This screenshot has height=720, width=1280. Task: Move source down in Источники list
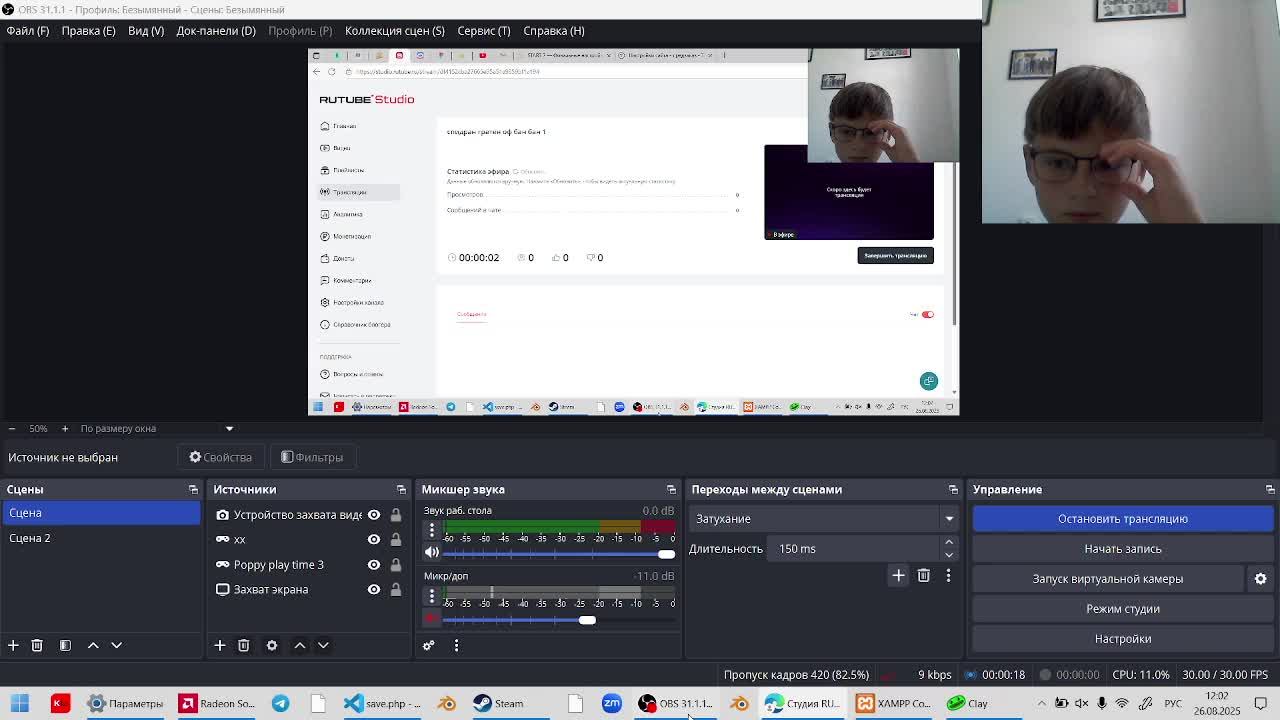pyautogui.click(x=323, y=645)
